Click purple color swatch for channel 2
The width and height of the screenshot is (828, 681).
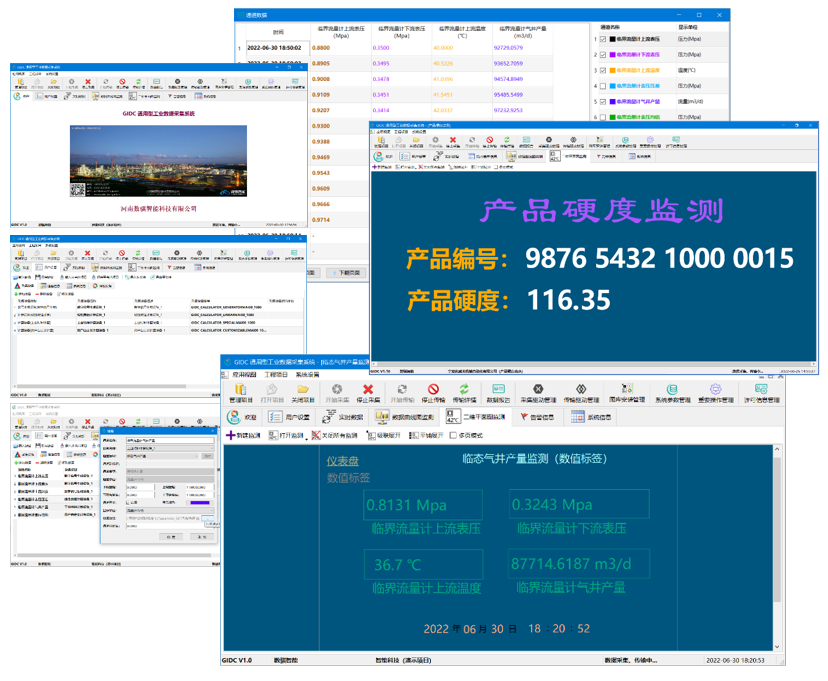point(612,55)
